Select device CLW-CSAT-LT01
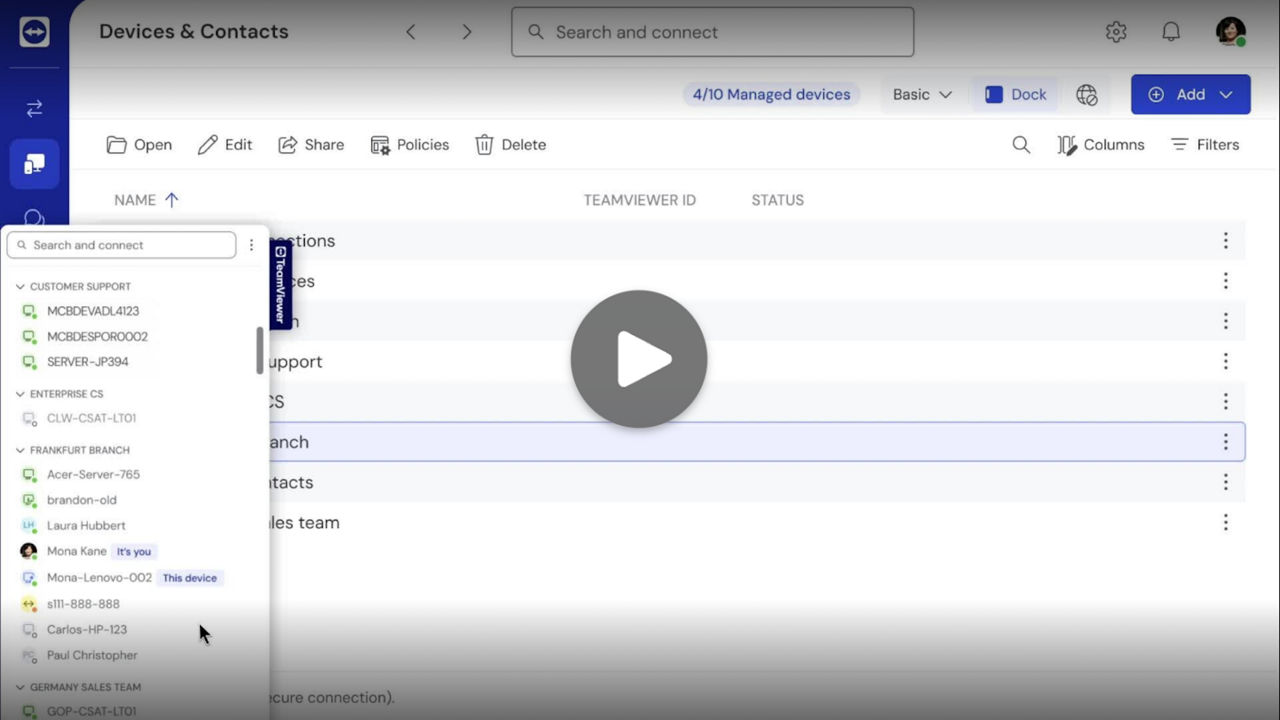1280x720 pixels. 91,418
